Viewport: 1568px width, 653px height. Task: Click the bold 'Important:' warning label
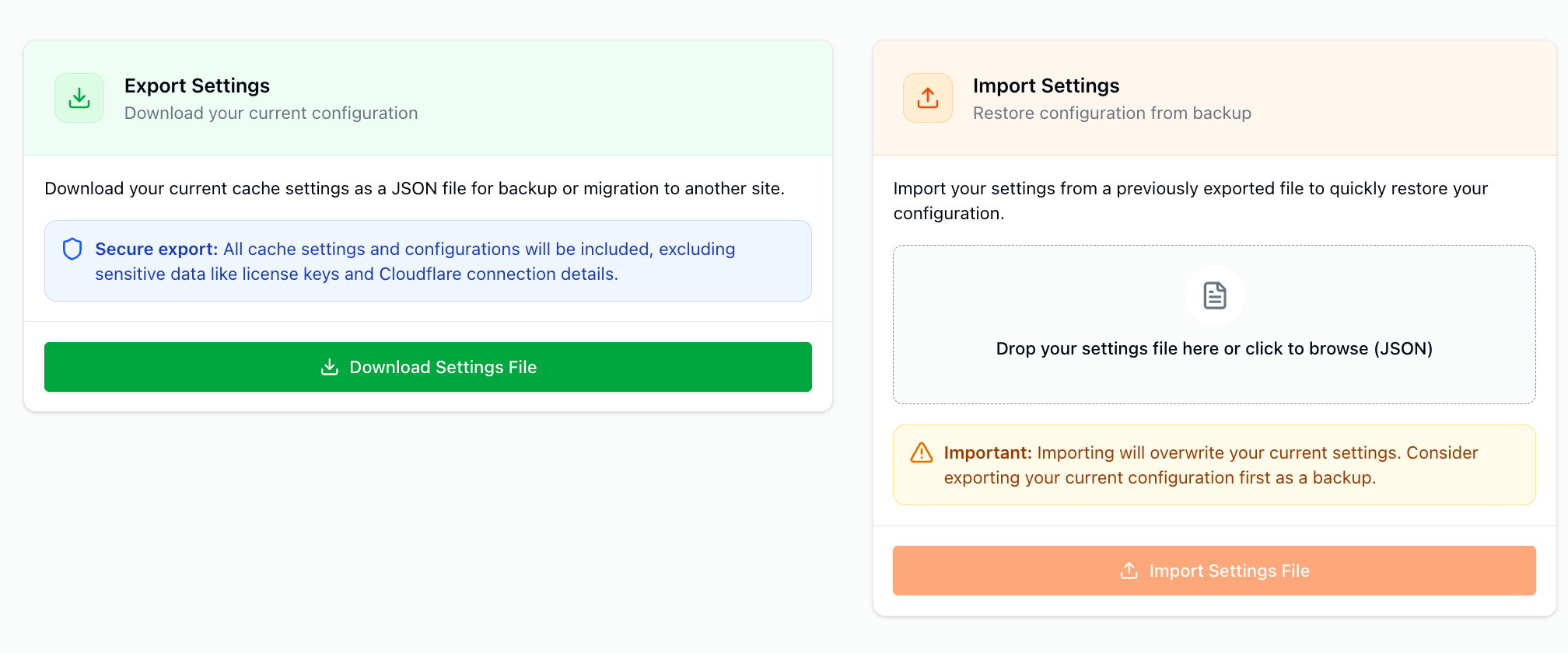[988, 452]
